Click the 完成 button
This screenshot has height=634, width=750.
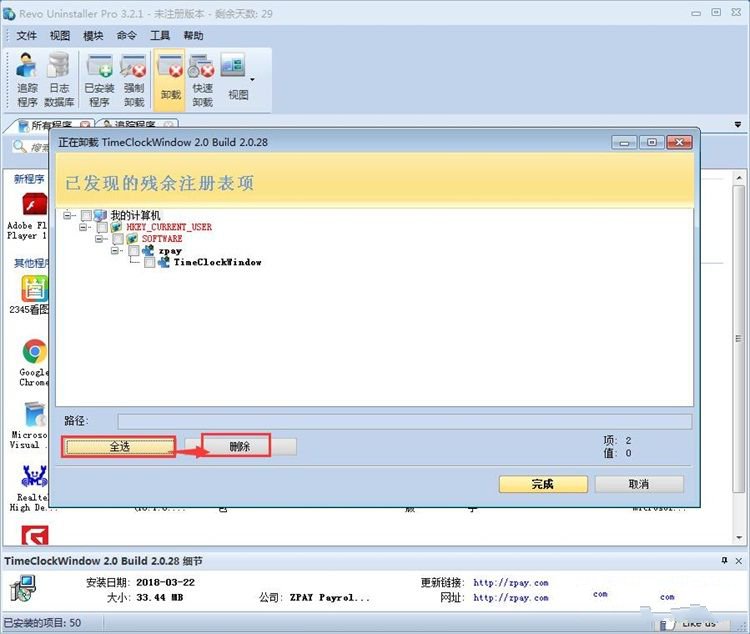pyautogui.click(x=543, y=484)
